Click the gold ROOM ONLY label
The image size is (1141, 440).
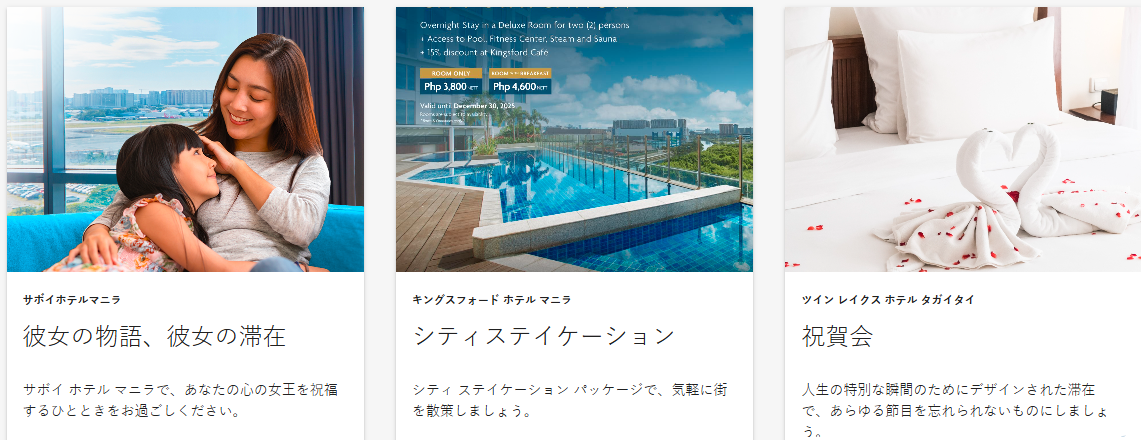[451, 73]
